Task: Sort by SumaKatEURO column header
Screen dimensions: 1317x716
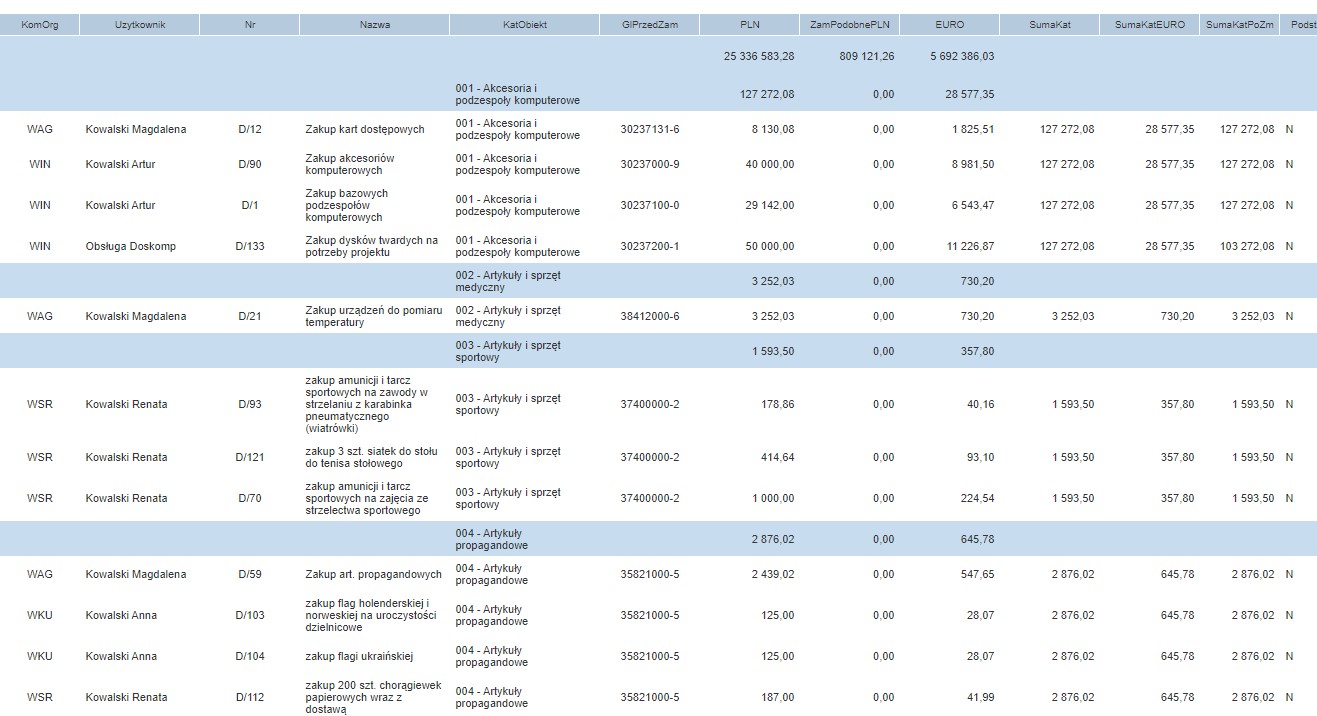Action: pos(1150,24)
